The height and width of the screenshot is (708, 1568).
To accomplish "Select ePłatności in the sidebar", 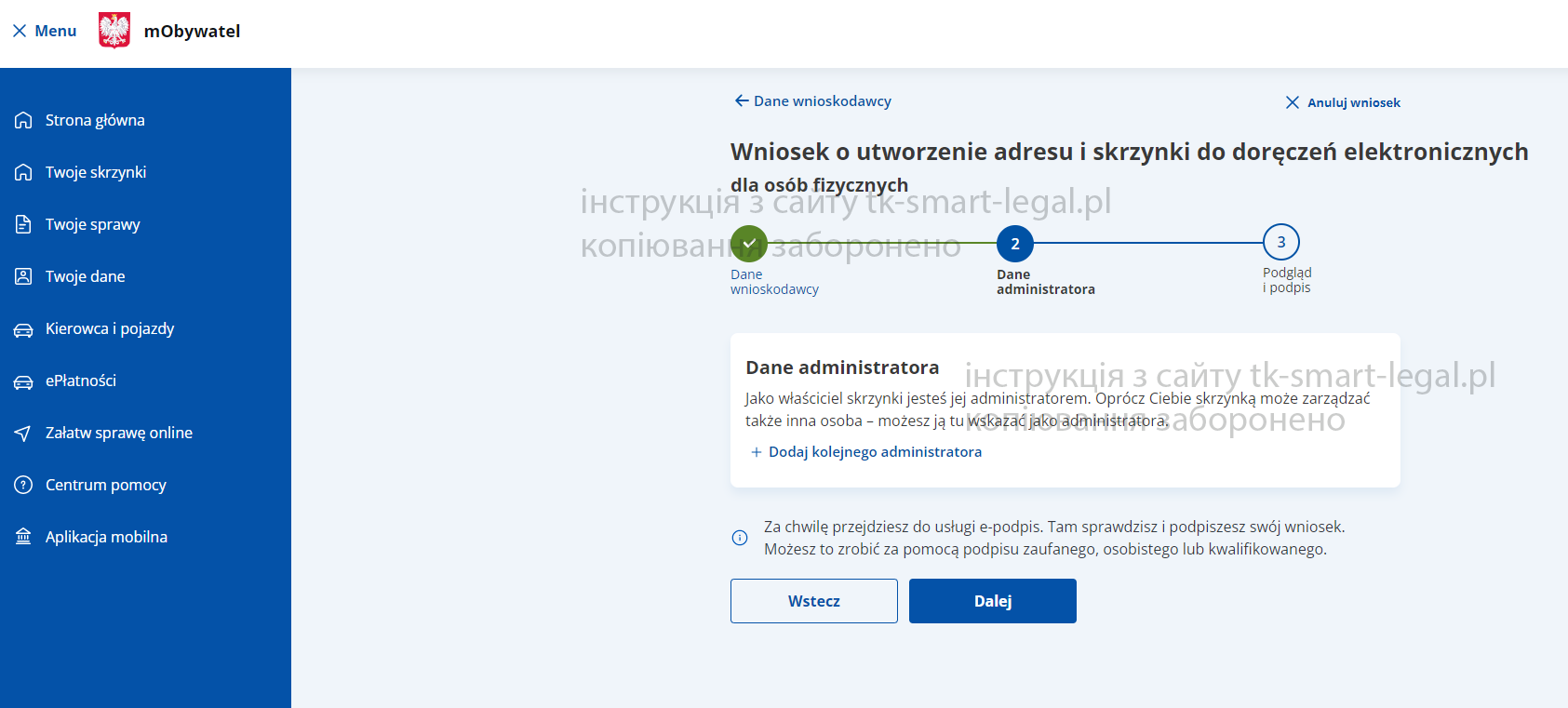I will coord(81,381).
